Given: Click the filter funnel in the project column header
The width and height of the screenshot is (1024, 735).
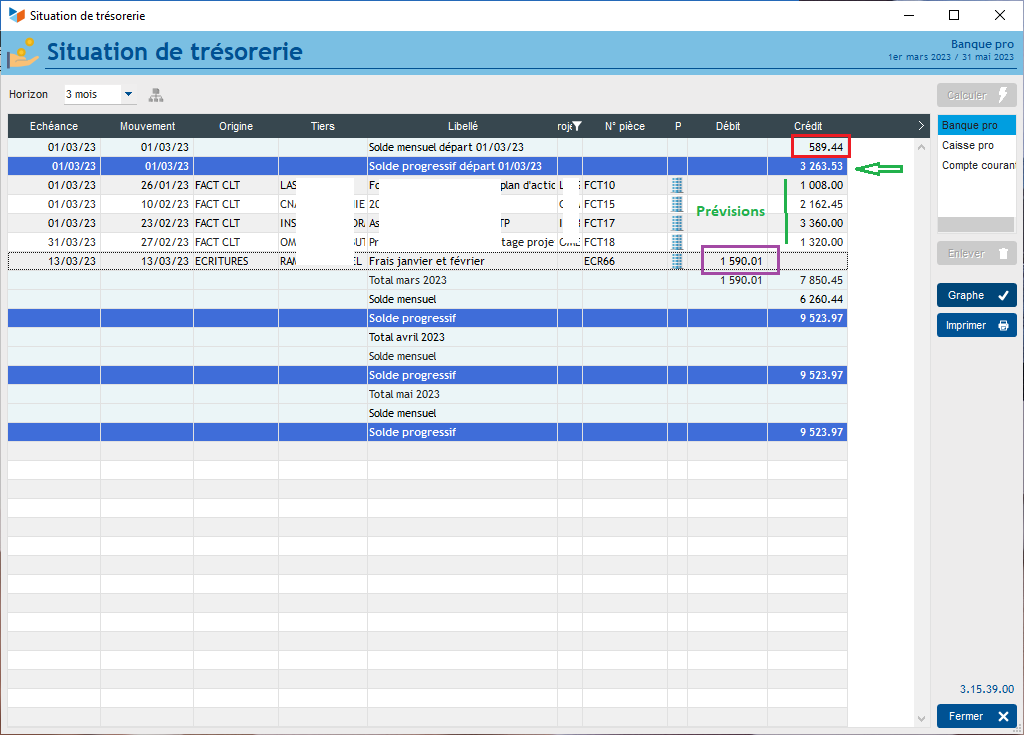Looking at the screenshot, I should pyautogui.click(x=576, y=126).
